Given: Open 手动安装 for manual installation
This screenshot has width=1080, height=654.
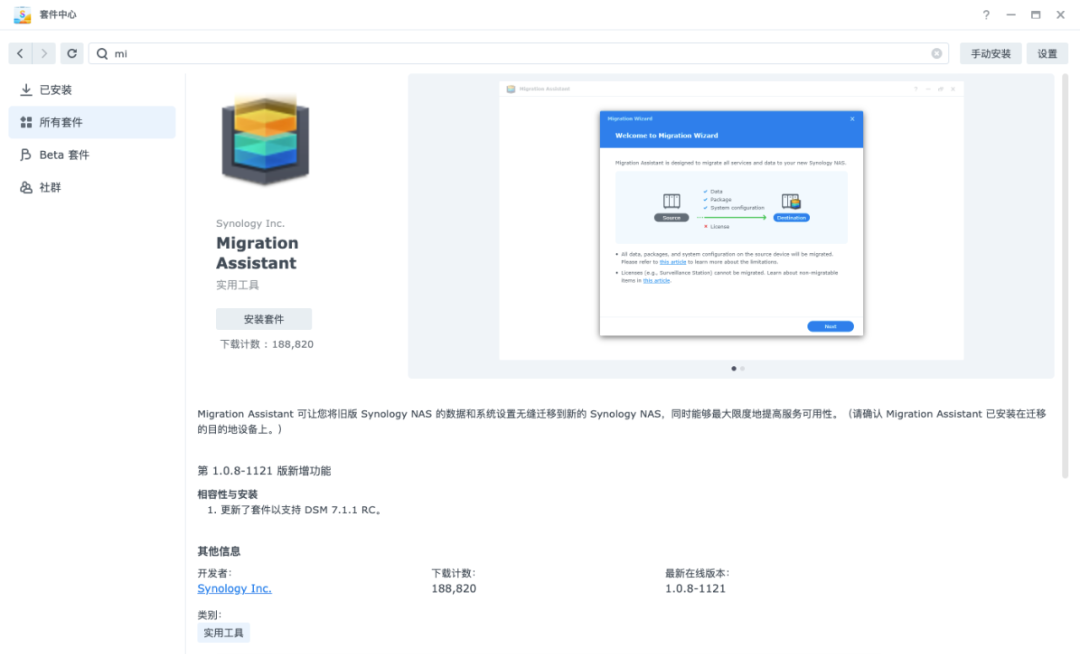Looking at the screenshot, I should pos(989,53).
